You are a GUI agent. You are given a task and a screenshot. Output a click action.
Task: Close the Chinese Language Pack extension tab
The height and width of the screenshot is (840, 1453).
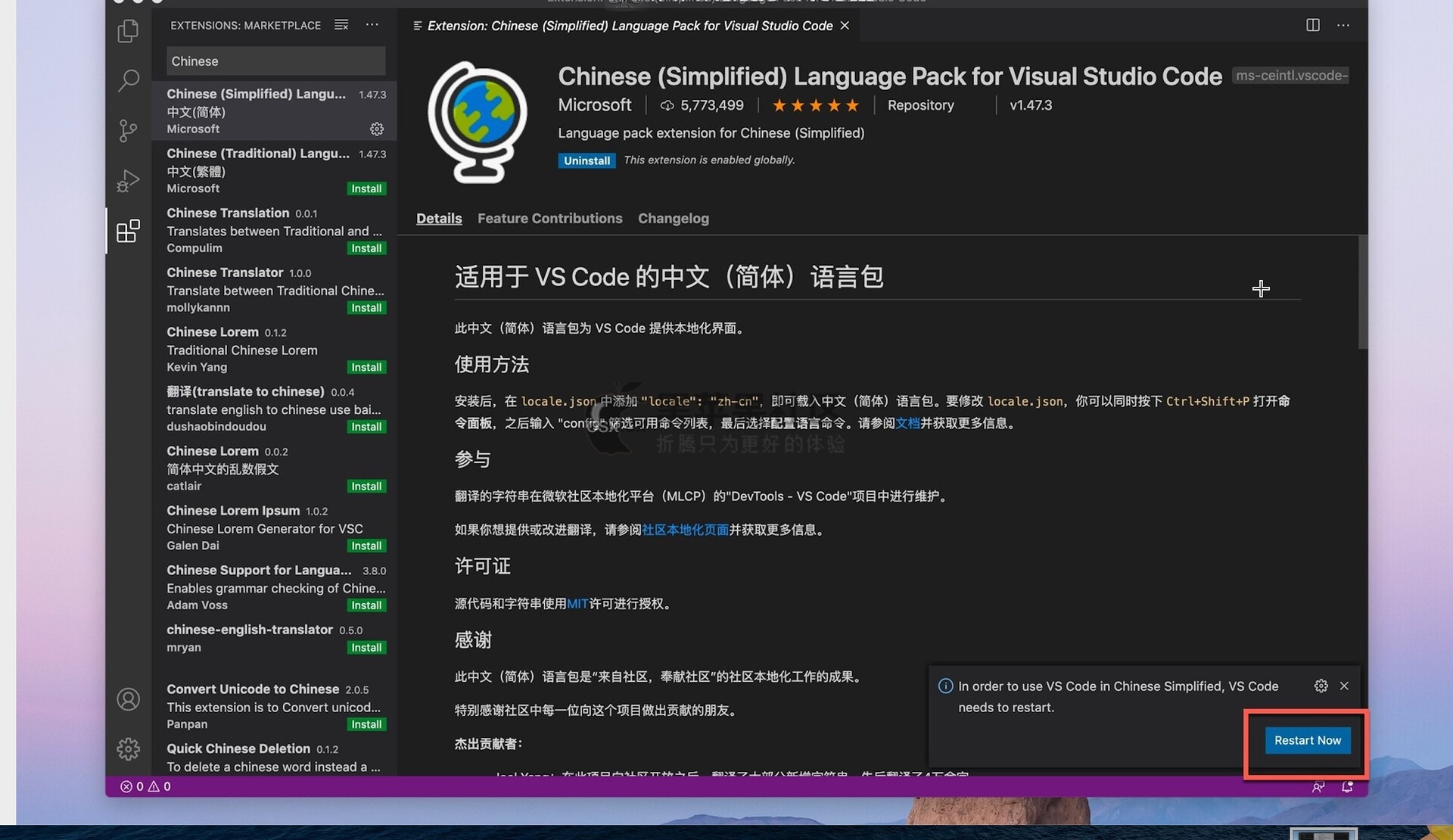point(845,26)
